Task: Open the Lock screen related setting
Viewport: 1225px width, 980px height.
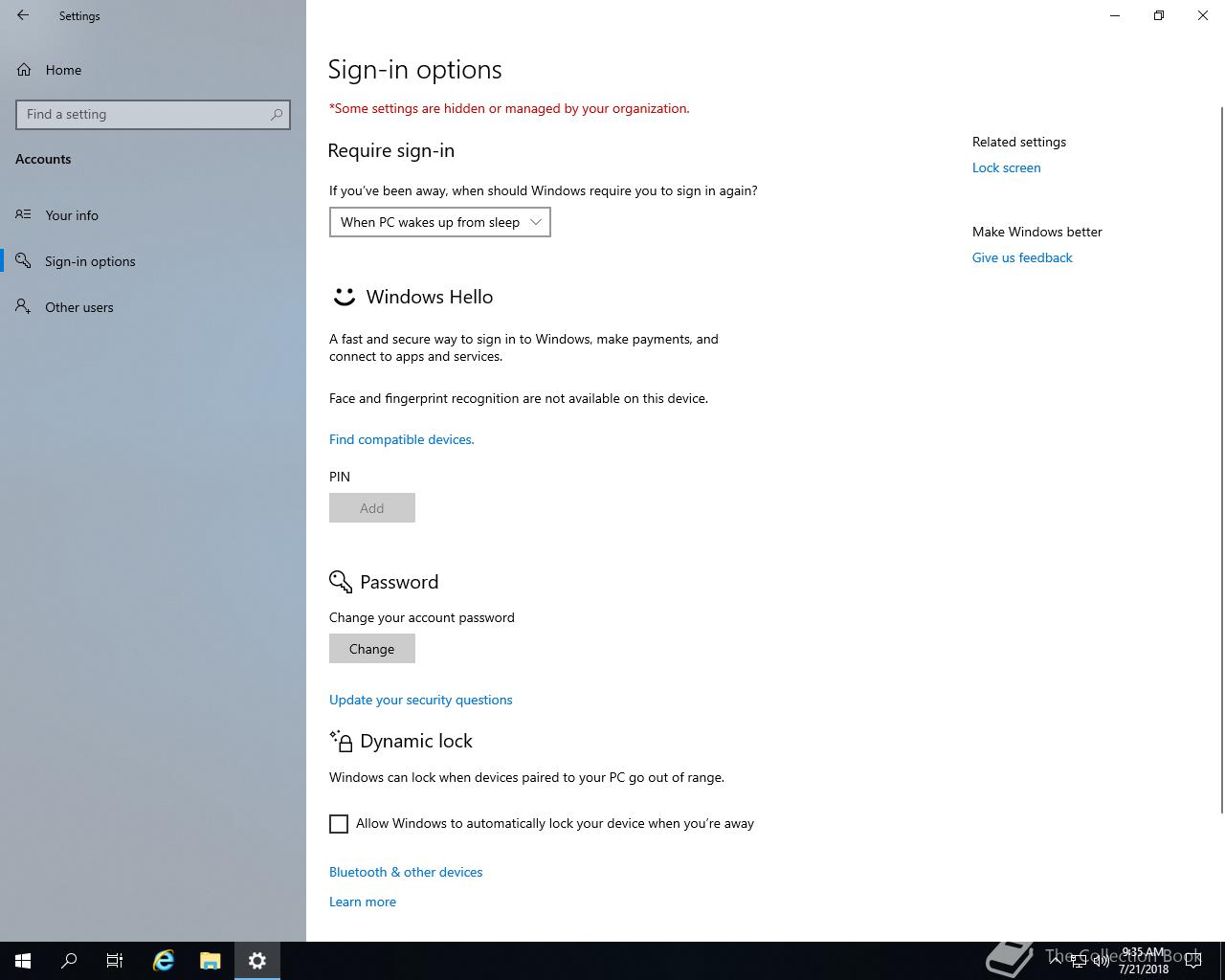Action: 1007,167
